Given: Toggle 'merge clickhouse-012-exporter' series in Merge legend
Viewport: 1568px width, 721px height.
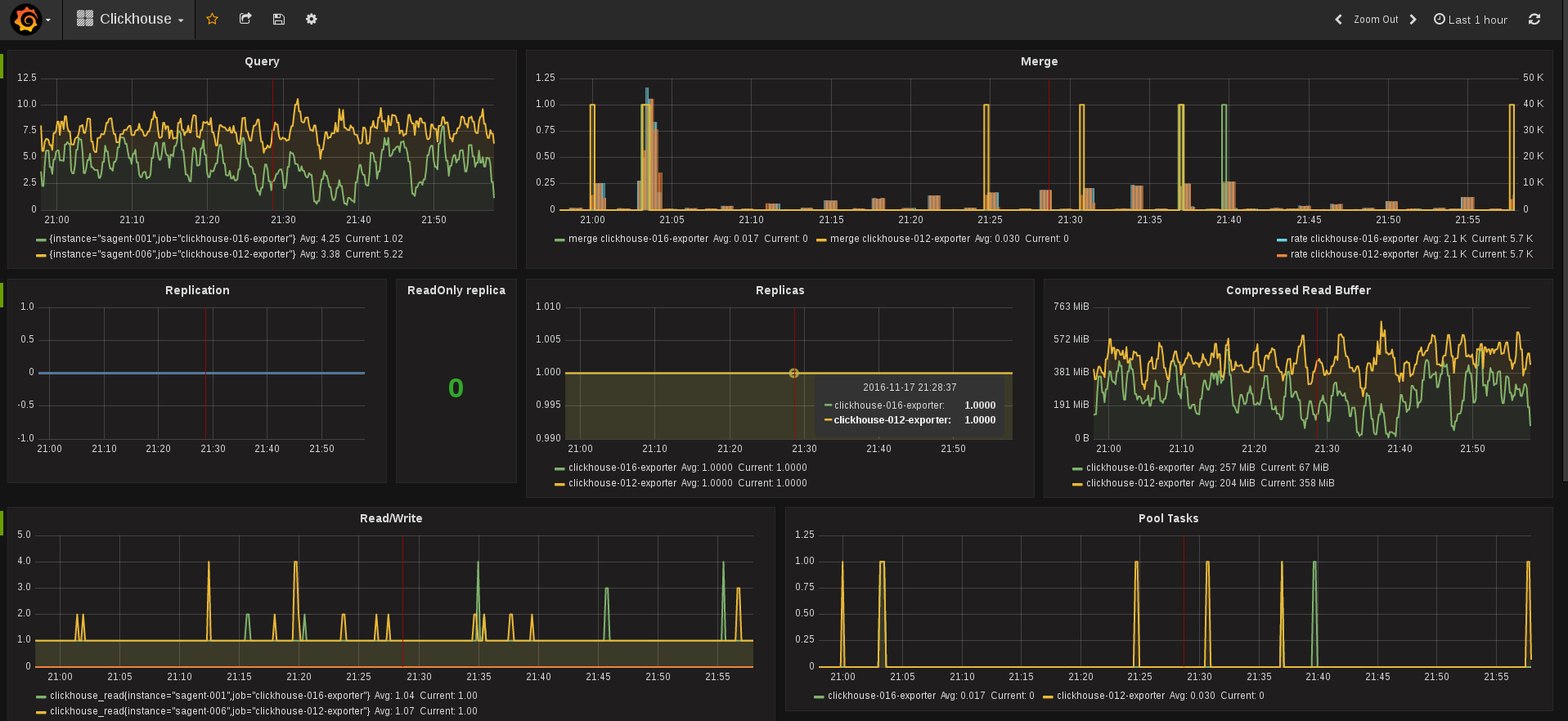Looking at the screenshot, I should pos(900,239).
